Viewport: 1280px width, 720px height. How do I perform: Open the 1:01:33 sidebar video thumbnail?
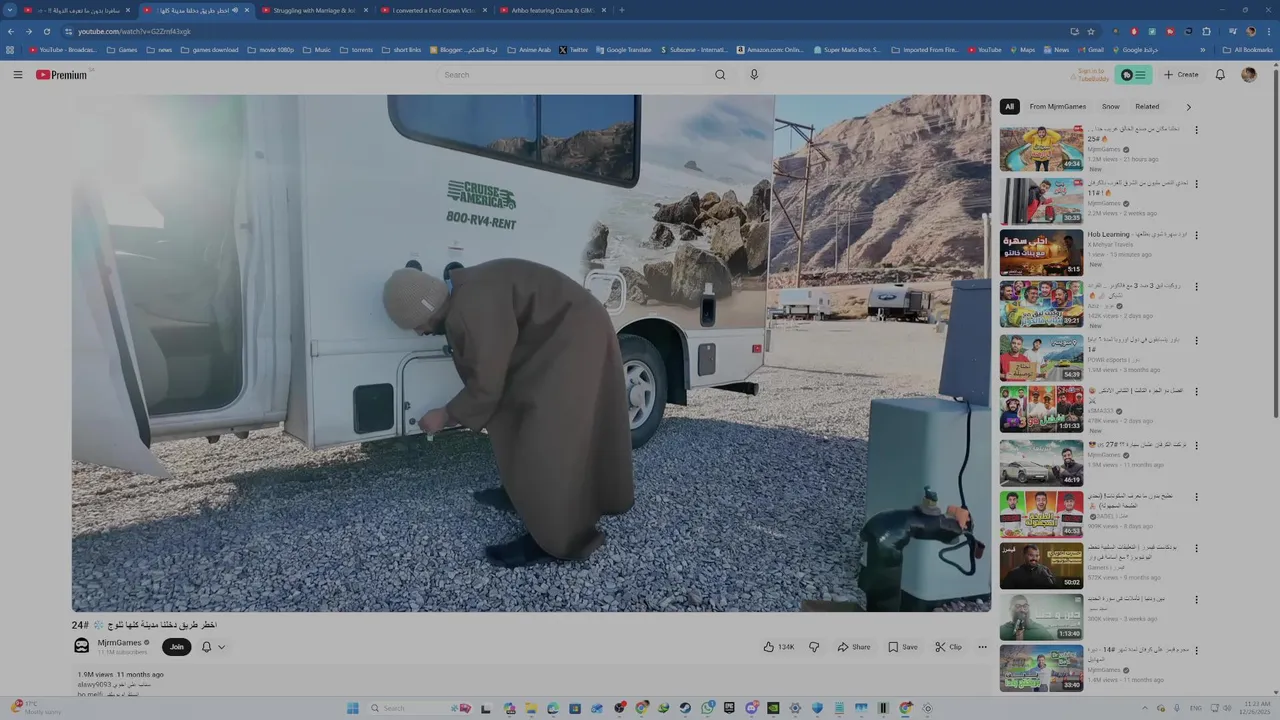point(1041,408)
